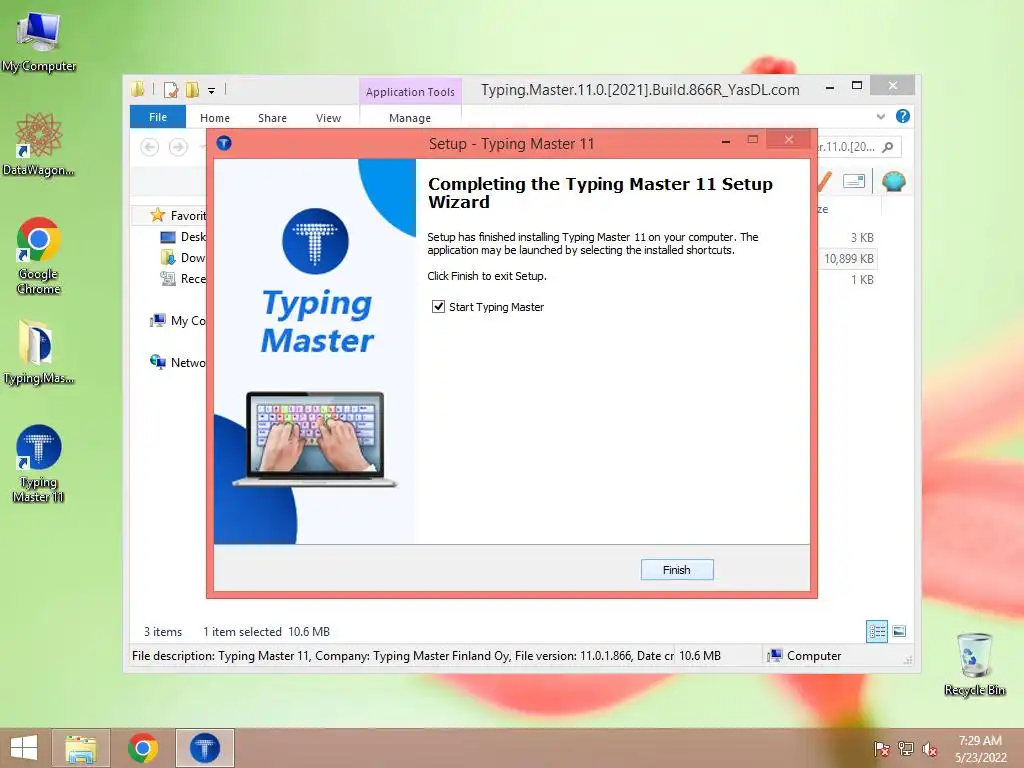This screenshot has height=768, width=1024.
Task: Open My Computer desktop icon
Action: [39, 41]
